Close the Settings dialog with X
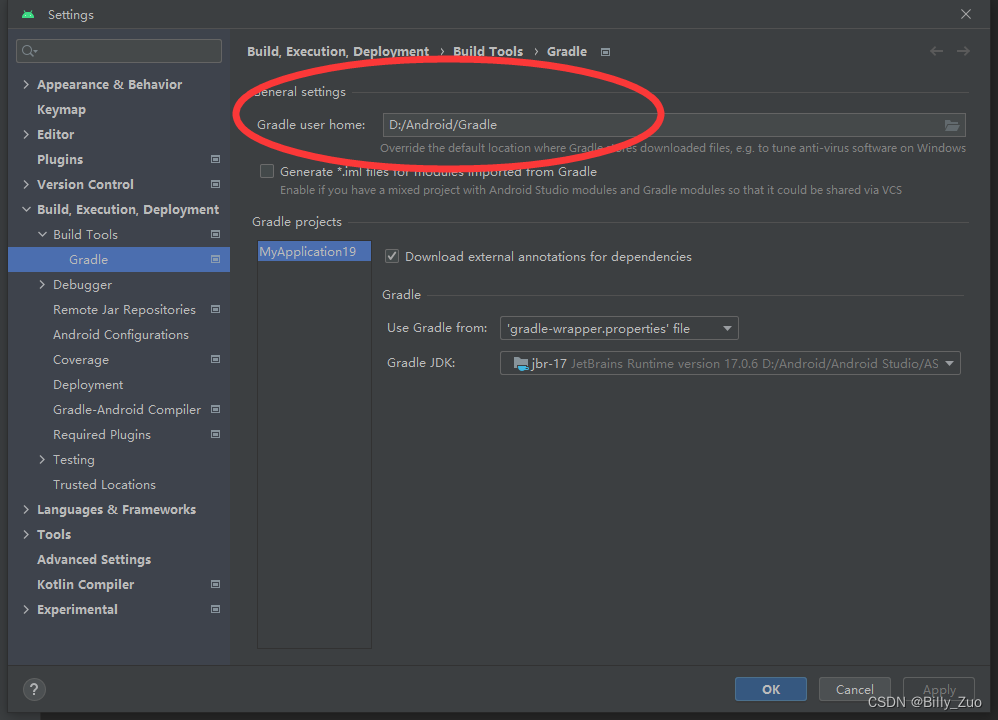The width and height of the screenshot is (998, 720). point(966,14)
